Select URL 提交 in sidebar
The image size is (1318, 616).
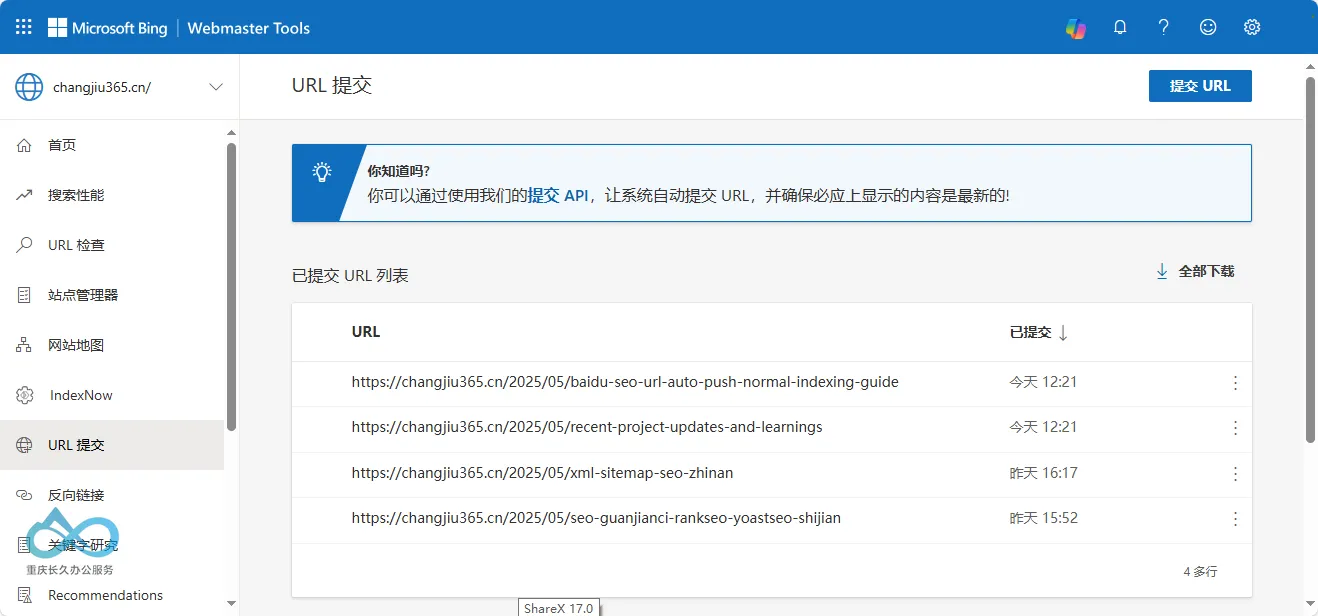pyautogui.click(x=112, y=445)
